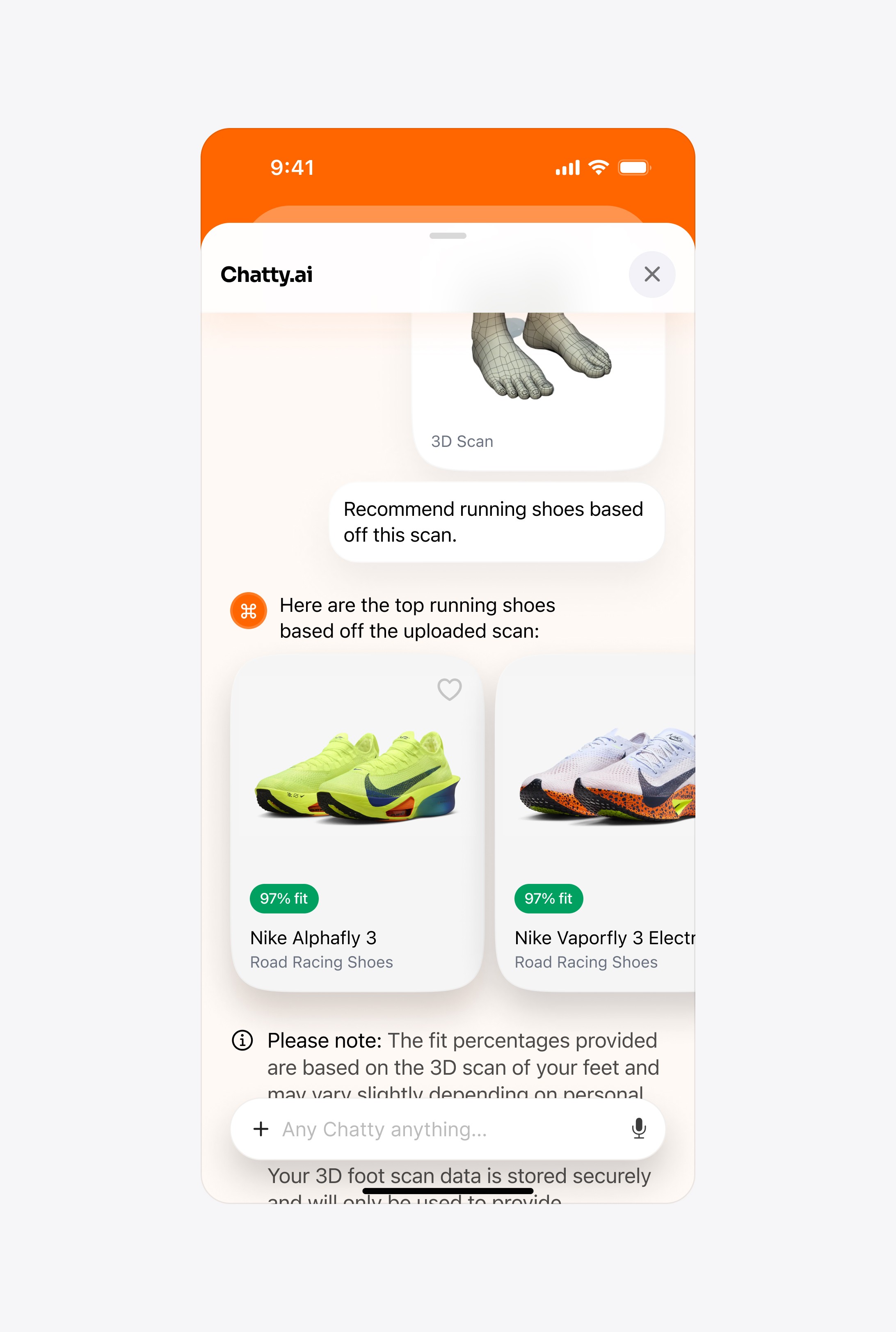Tap the 97% fit badge on Alphafly
This screenshot has height=1332, width=896.
point(284,898)
